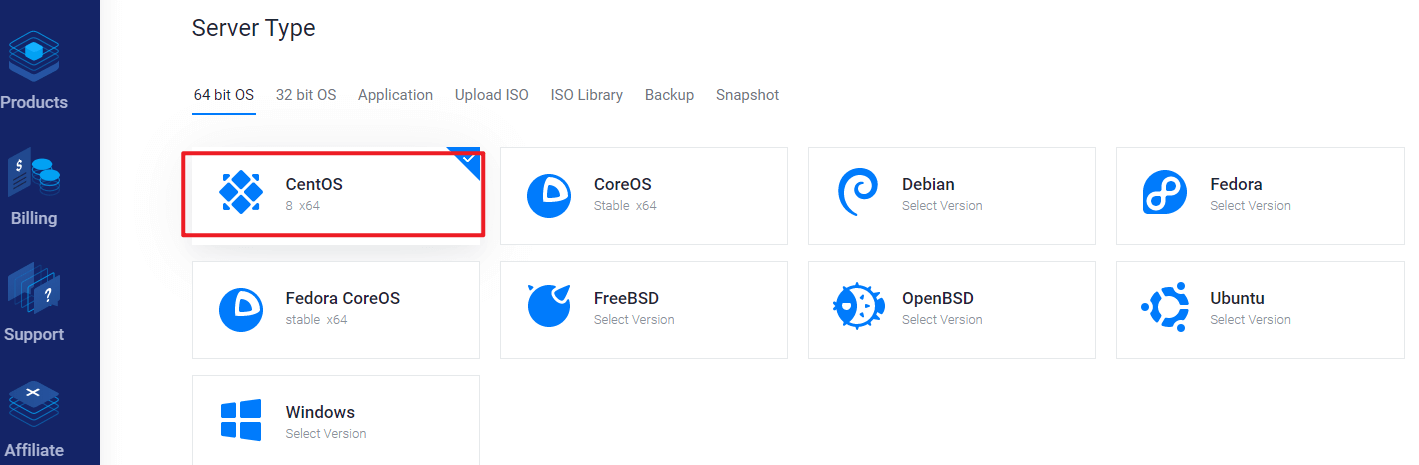1419x465 pixels.
Task: Click the OpenBSD name text
Action: coord(938,299)
